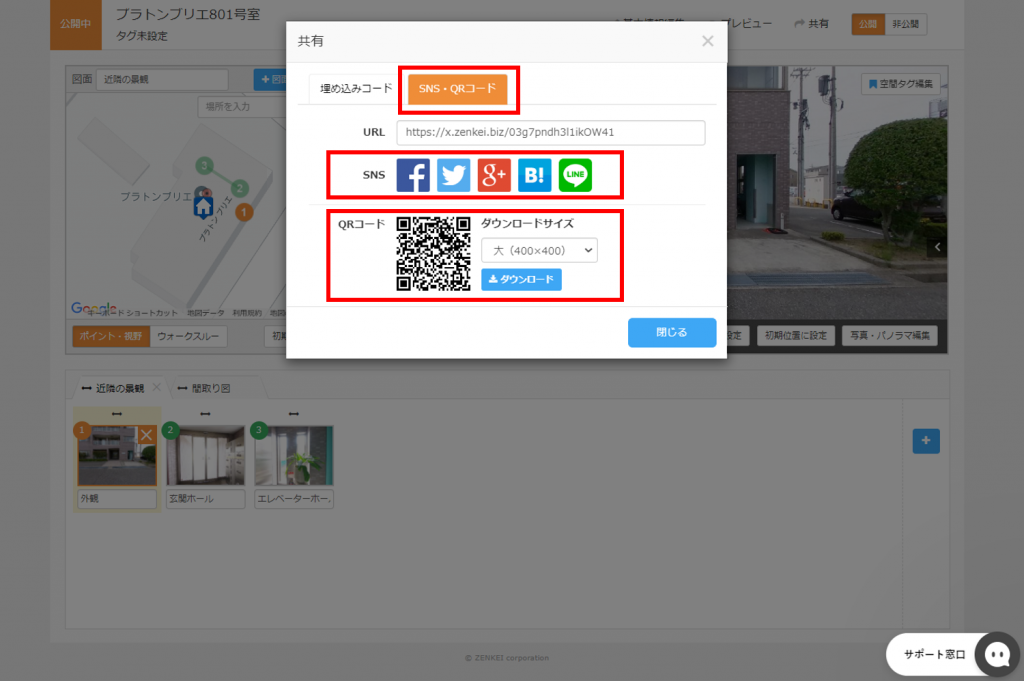The image size is (1024, 681).
Task: Open 空間タグ編集 button
Action: pos(901,84)
